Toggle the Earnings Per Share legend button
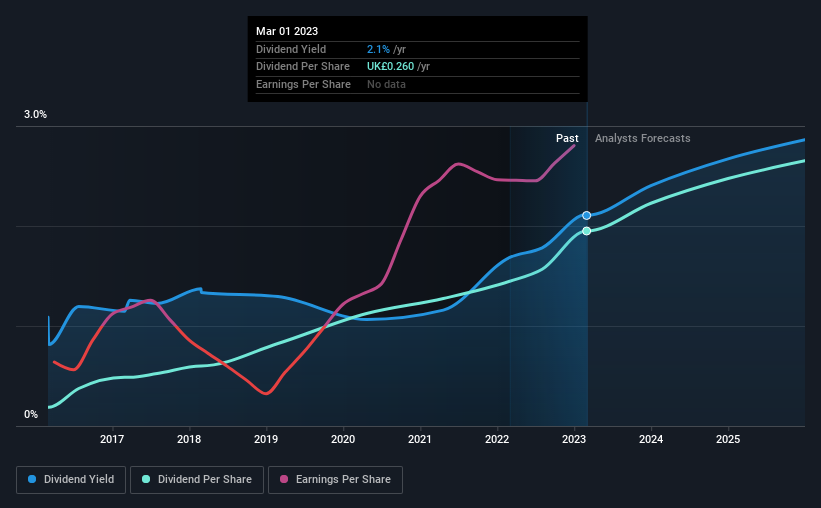 (x=335, y=480)
